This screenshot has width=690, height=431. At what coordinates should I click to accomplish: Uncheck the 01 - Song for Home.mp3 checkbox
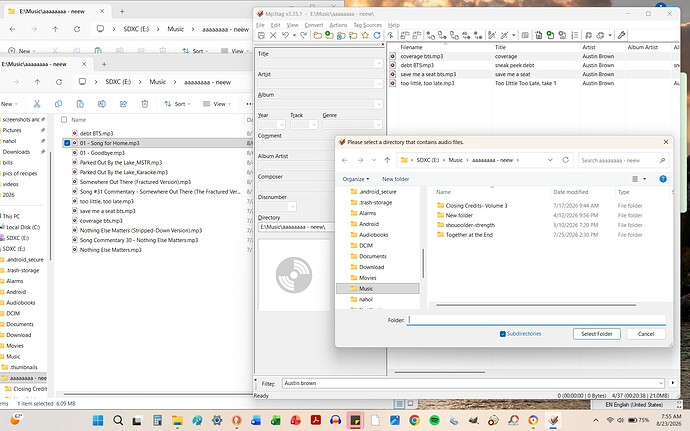[x=67, y=143]
